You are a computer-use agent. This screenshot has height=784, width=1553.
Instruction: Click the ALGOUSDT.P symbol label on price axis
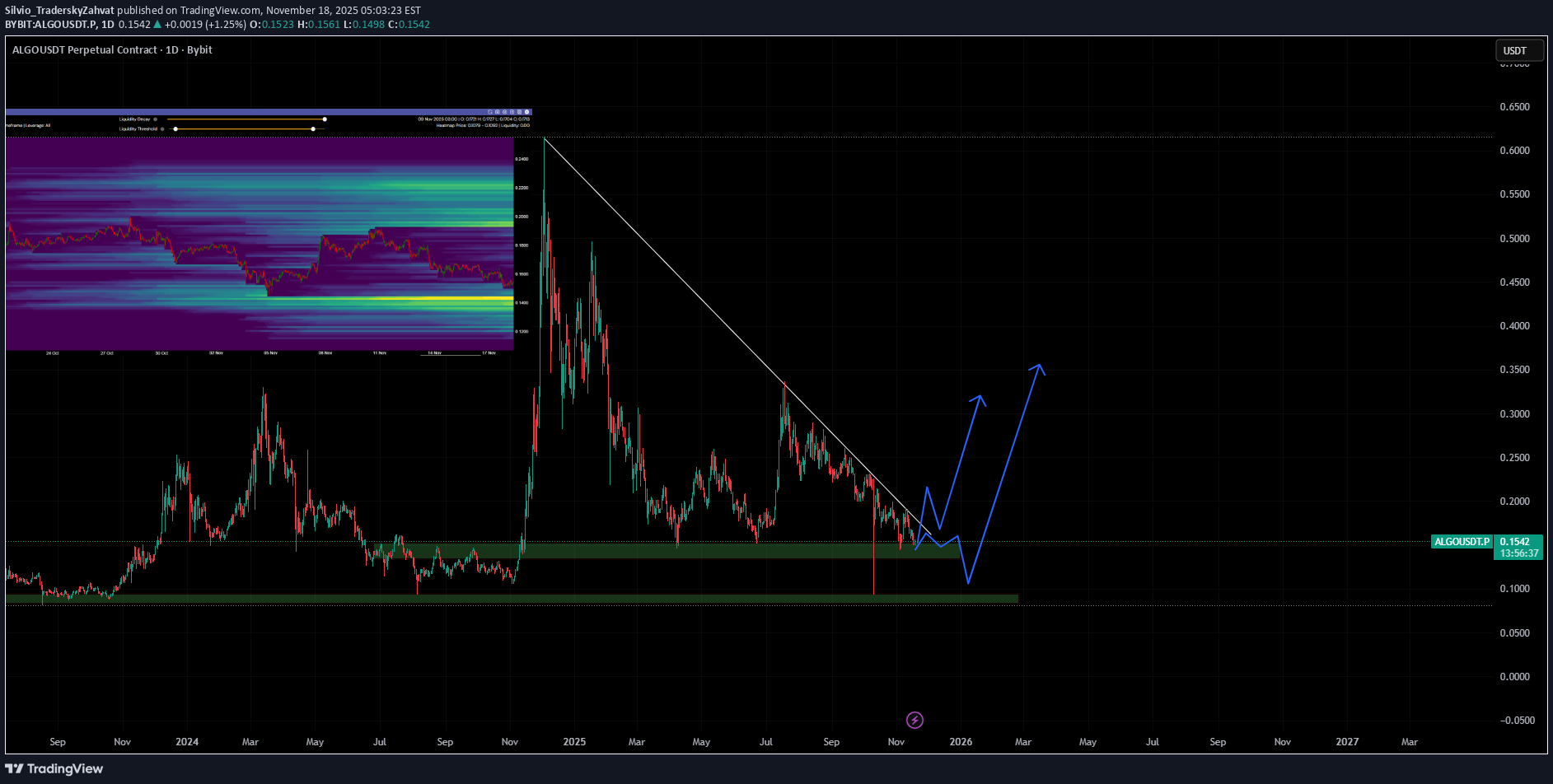click(x=1462, y=542)
